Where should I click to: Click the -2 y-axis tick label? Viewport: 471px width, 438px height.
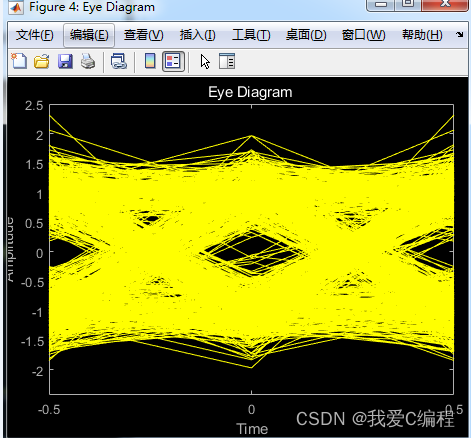pyautogui.click(x=37, y=371)
